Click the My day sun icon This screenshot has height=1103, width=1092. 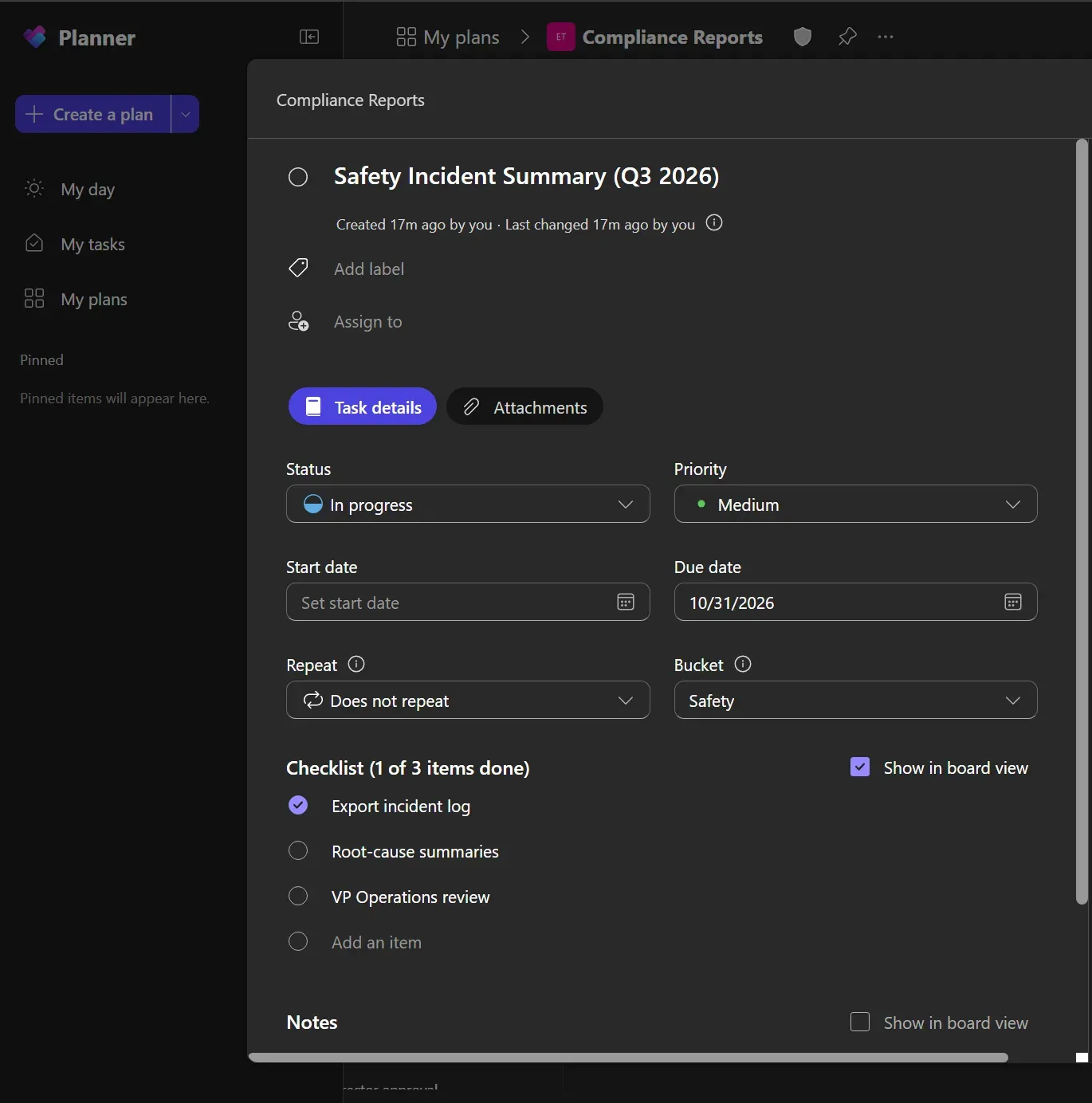[x=34, y=188]
